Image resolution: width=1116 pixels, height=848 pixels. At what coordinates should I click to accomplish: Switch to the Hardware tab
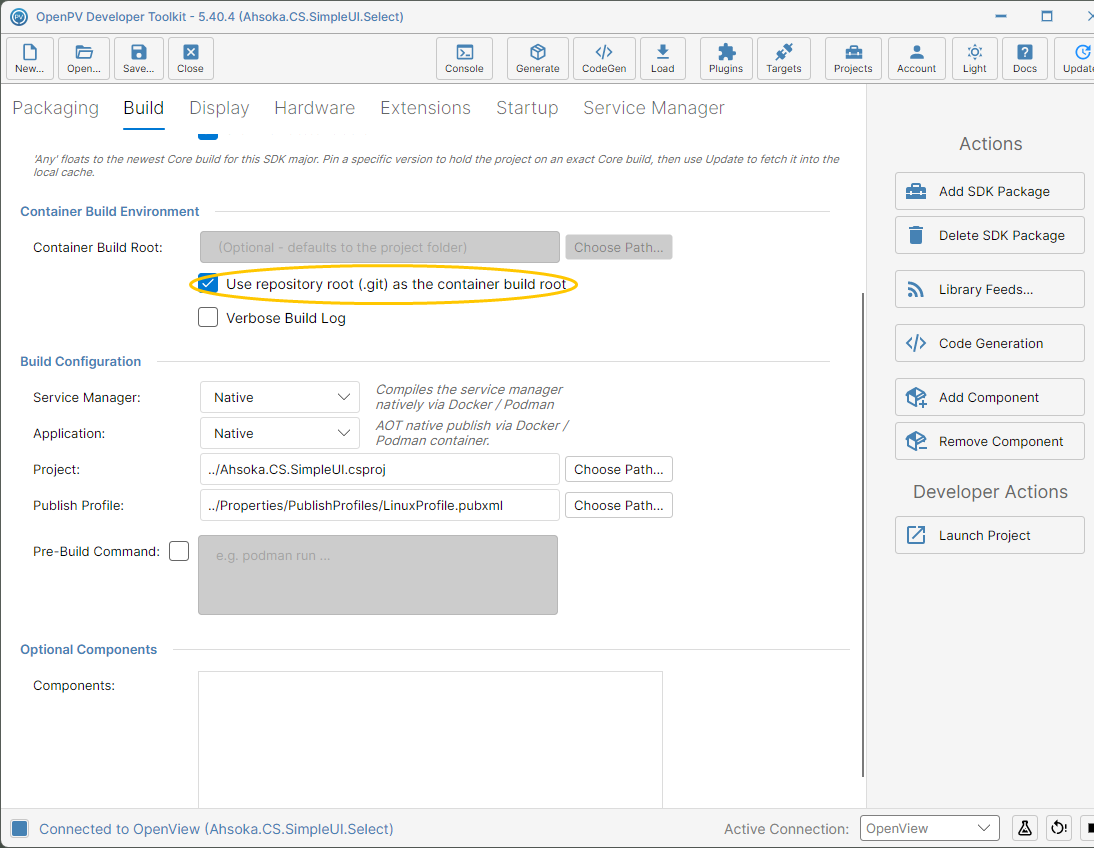(x=315, y=108)
